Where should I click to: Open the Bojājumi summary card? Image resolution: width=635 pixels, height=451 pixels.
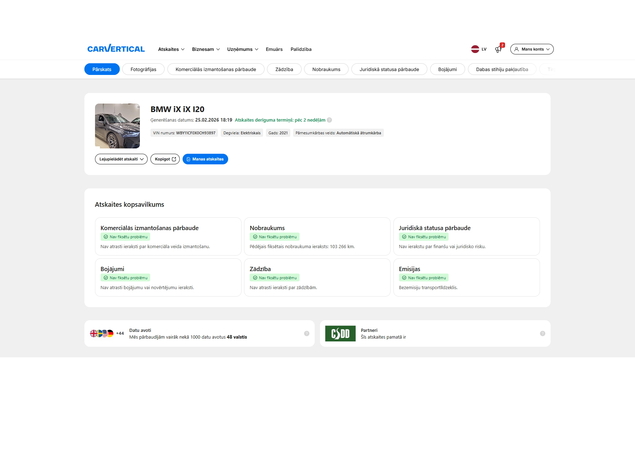pyautogui.click(x=168, y=278)
